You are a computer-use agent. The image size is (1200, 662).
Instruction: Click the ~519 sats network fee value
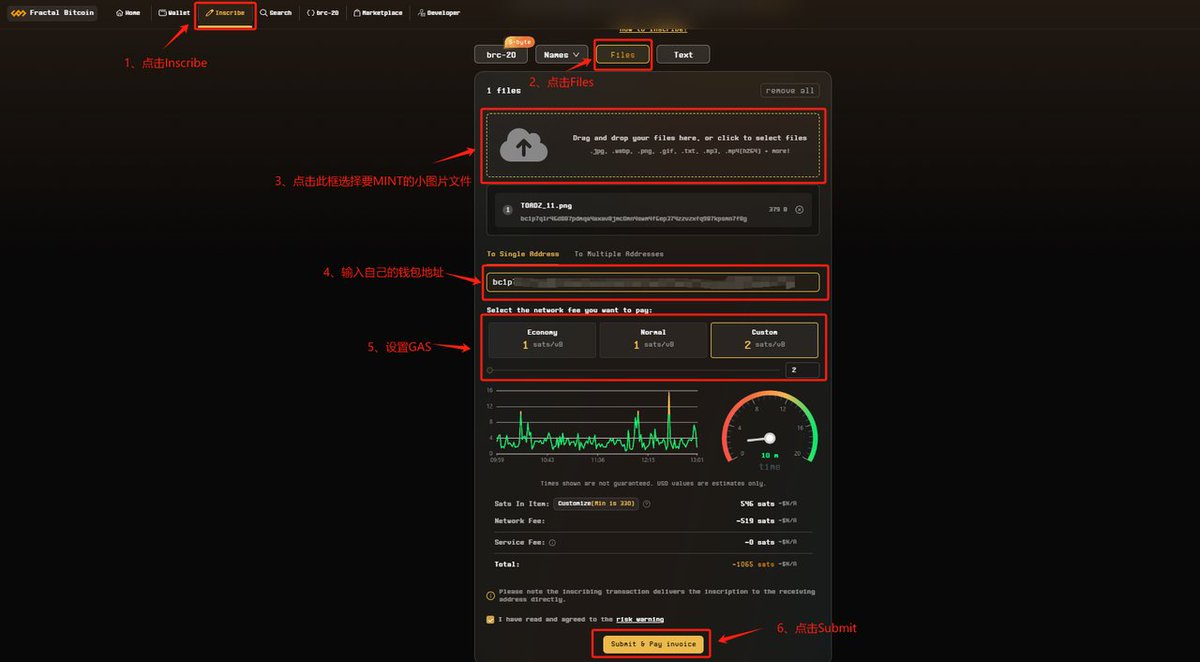756,521
